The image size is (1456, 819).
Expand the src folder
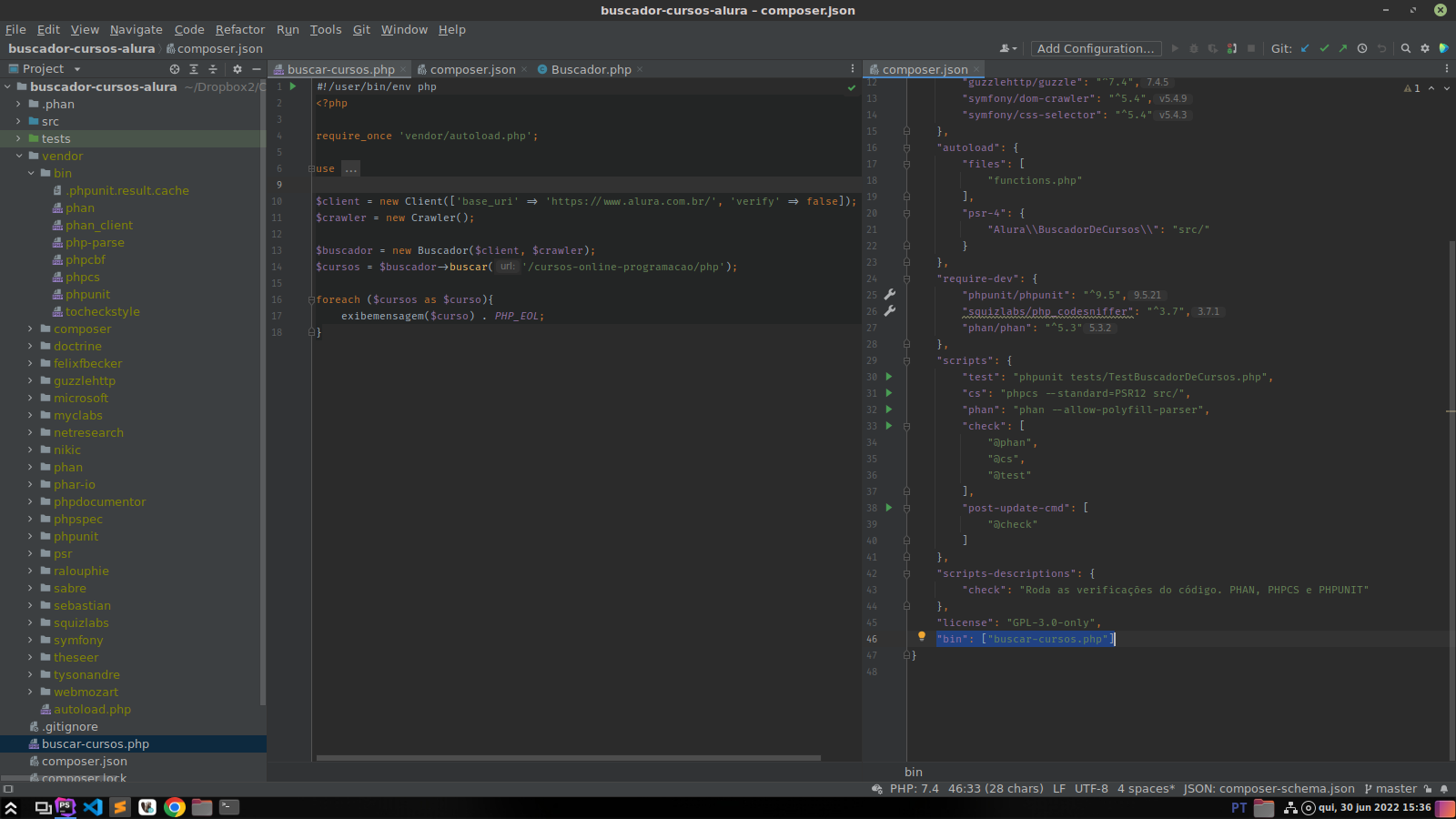click(x=18, y=121)
